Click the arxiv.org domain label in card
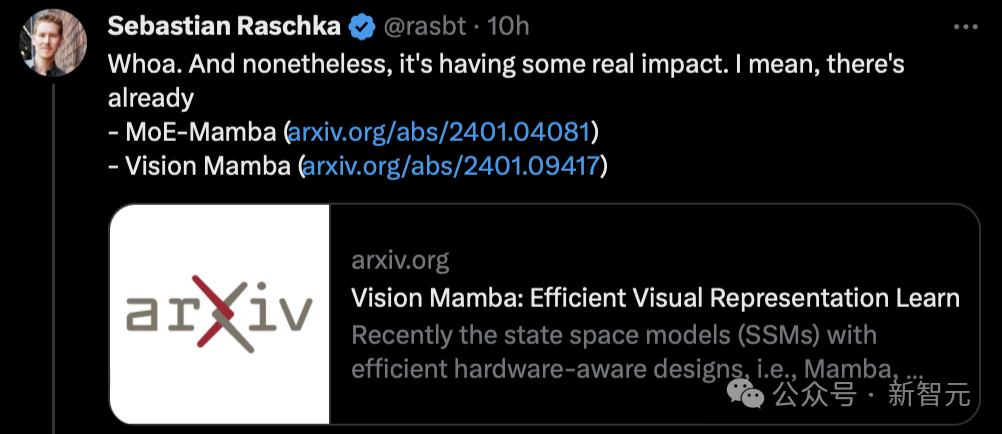The width and height of the screenshot is (1002, 434). 400,261
